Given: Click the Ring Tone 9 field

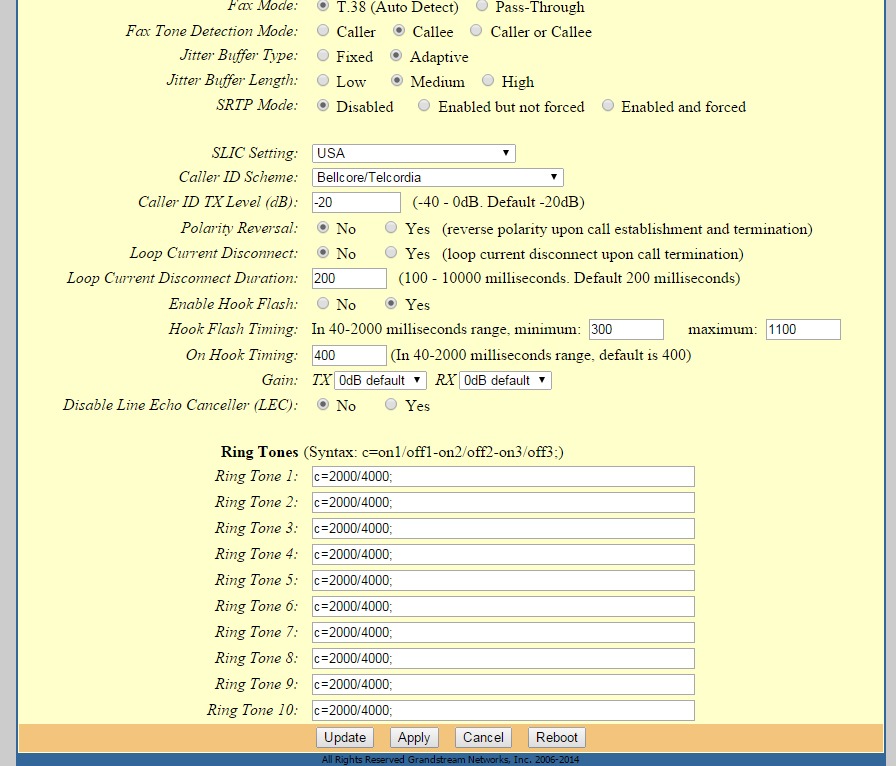Looking at the screenshot, I should tap(503, 684).
